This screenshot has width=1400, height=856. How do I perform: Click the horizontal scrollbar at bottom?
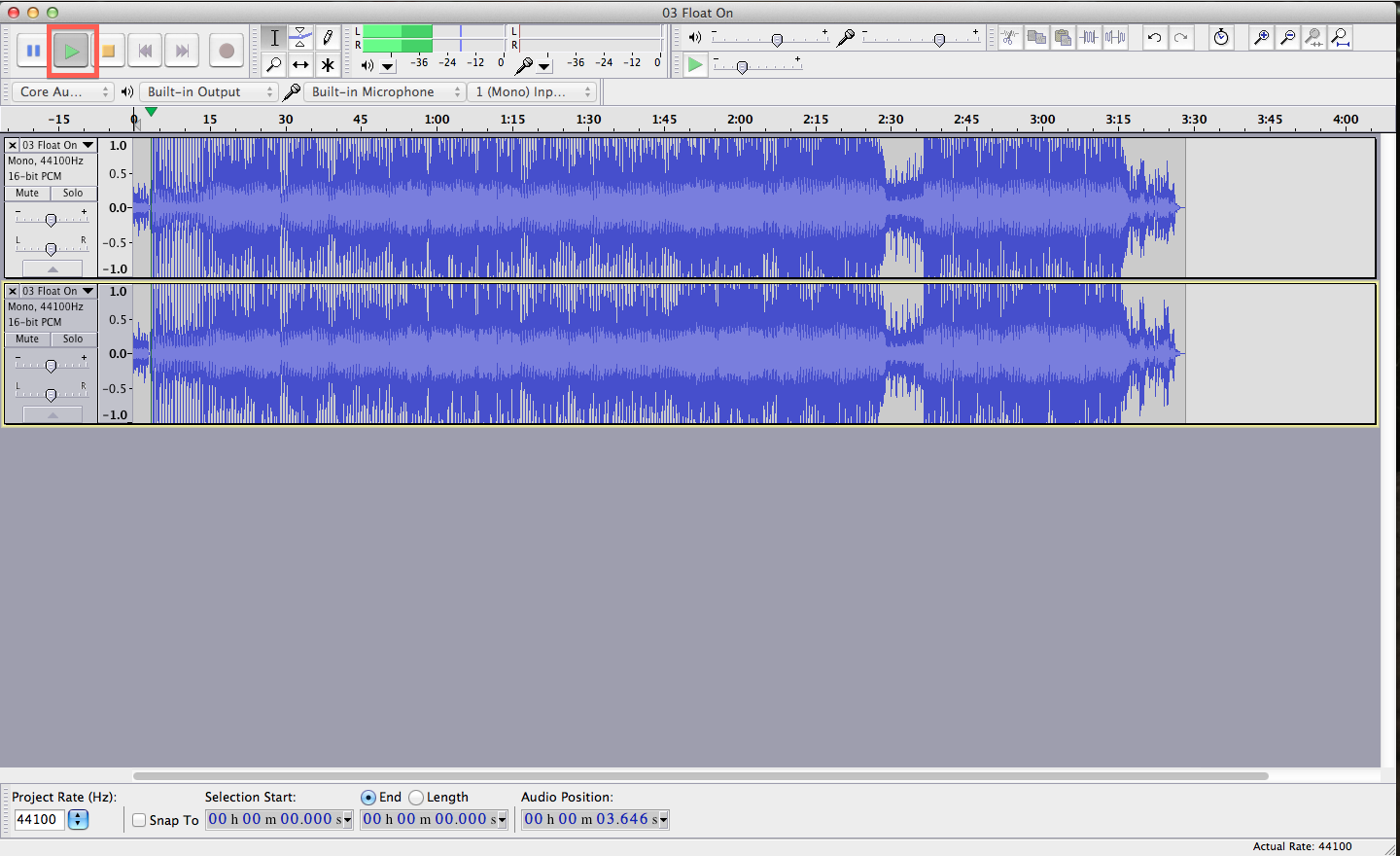tap(701, 776)
